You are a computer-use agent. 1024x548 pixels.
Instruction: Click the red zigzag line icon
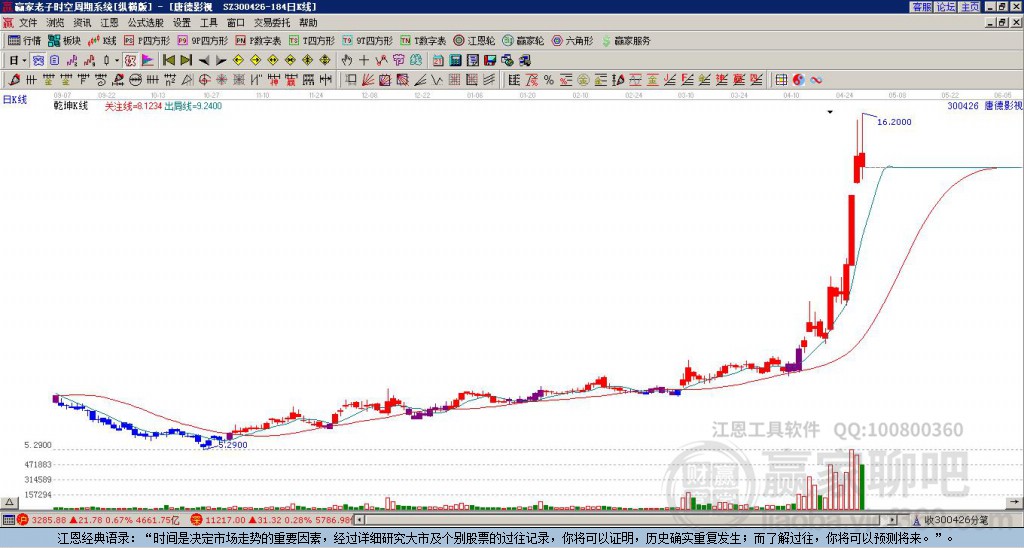point(381,61)
